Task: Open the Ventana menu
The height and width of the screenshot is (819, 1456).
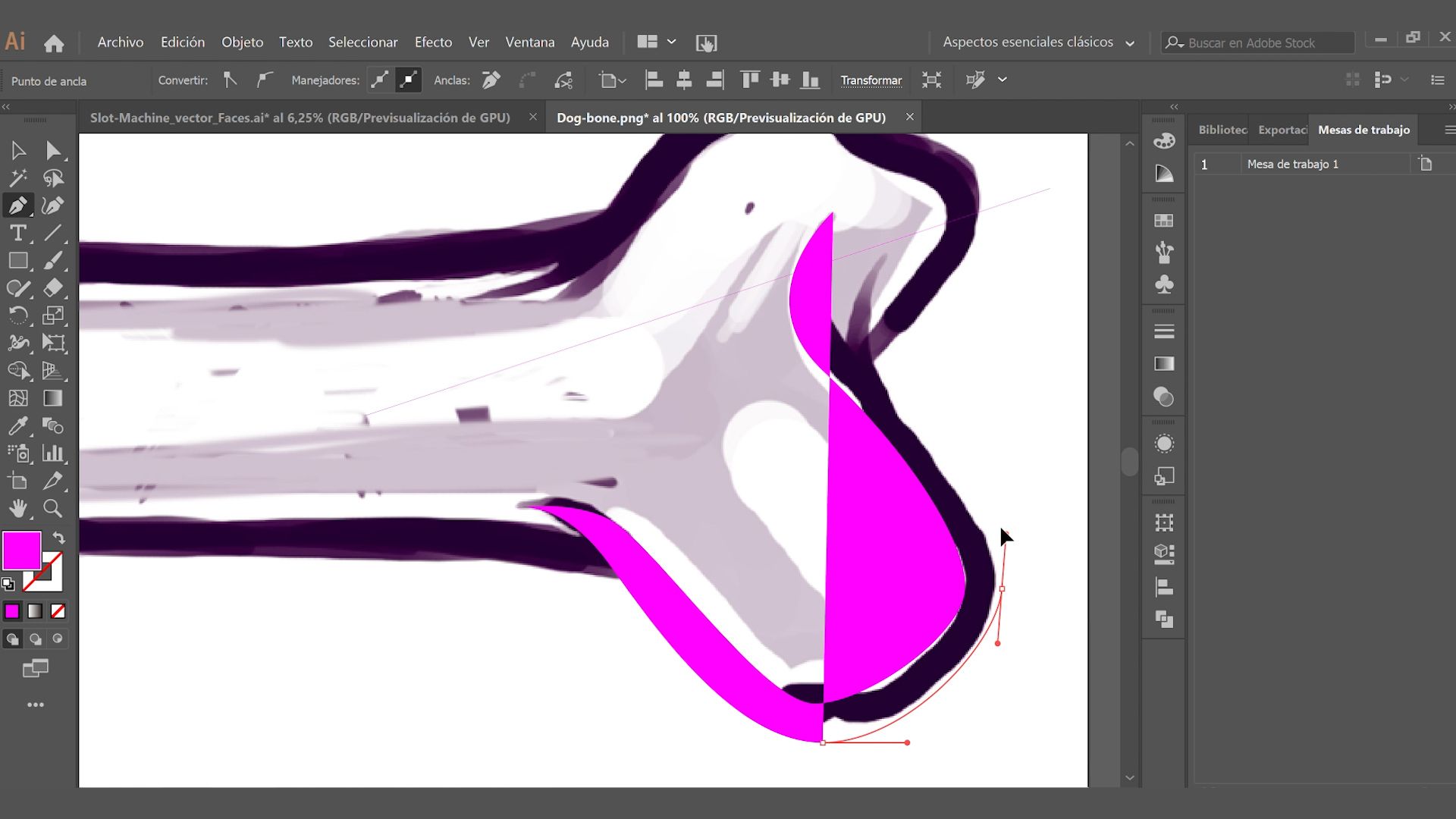Action: [530, 42]
